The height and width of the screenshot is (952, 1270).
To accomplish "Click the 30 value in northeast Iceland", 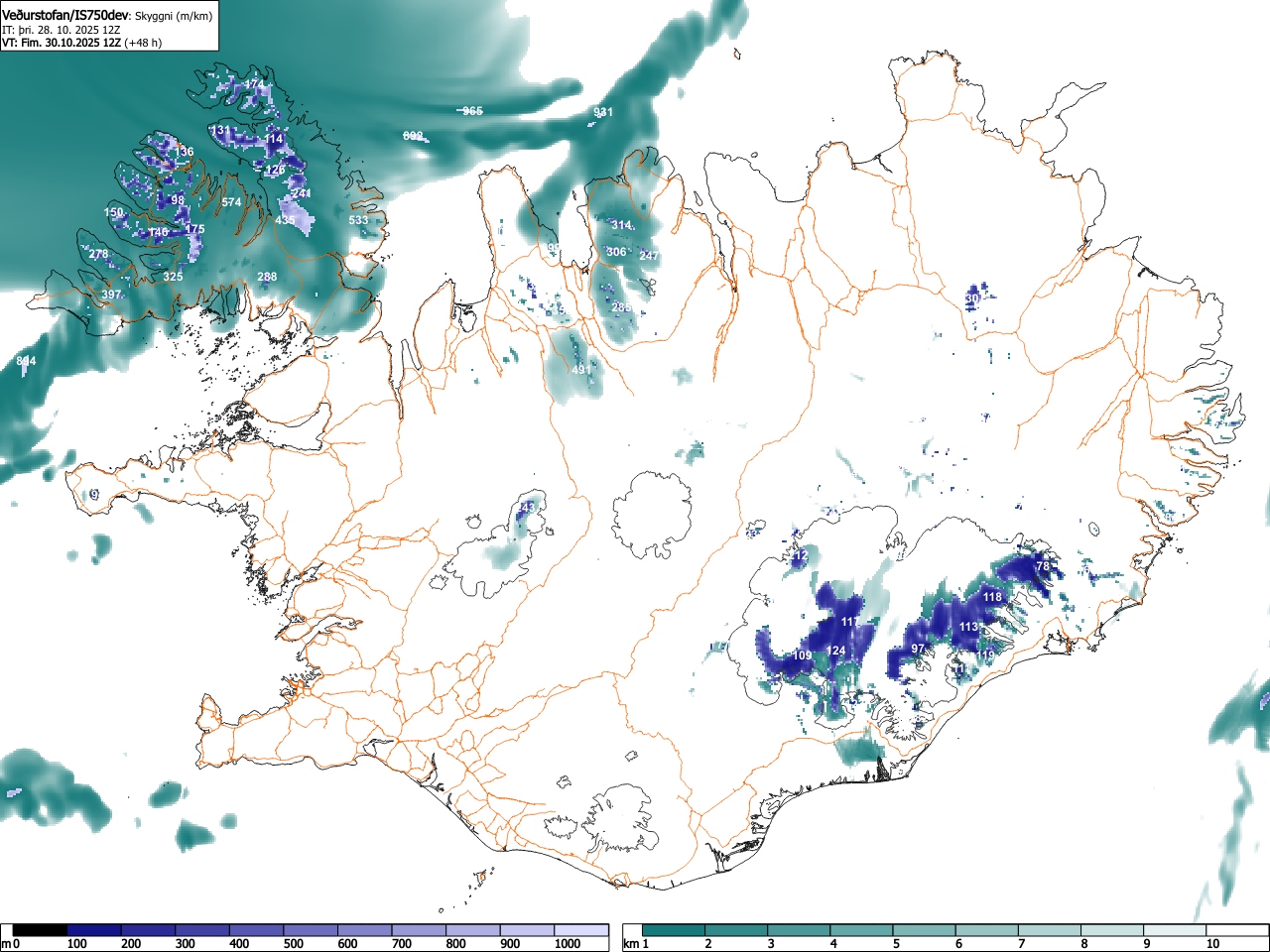I will coord(972,297).
